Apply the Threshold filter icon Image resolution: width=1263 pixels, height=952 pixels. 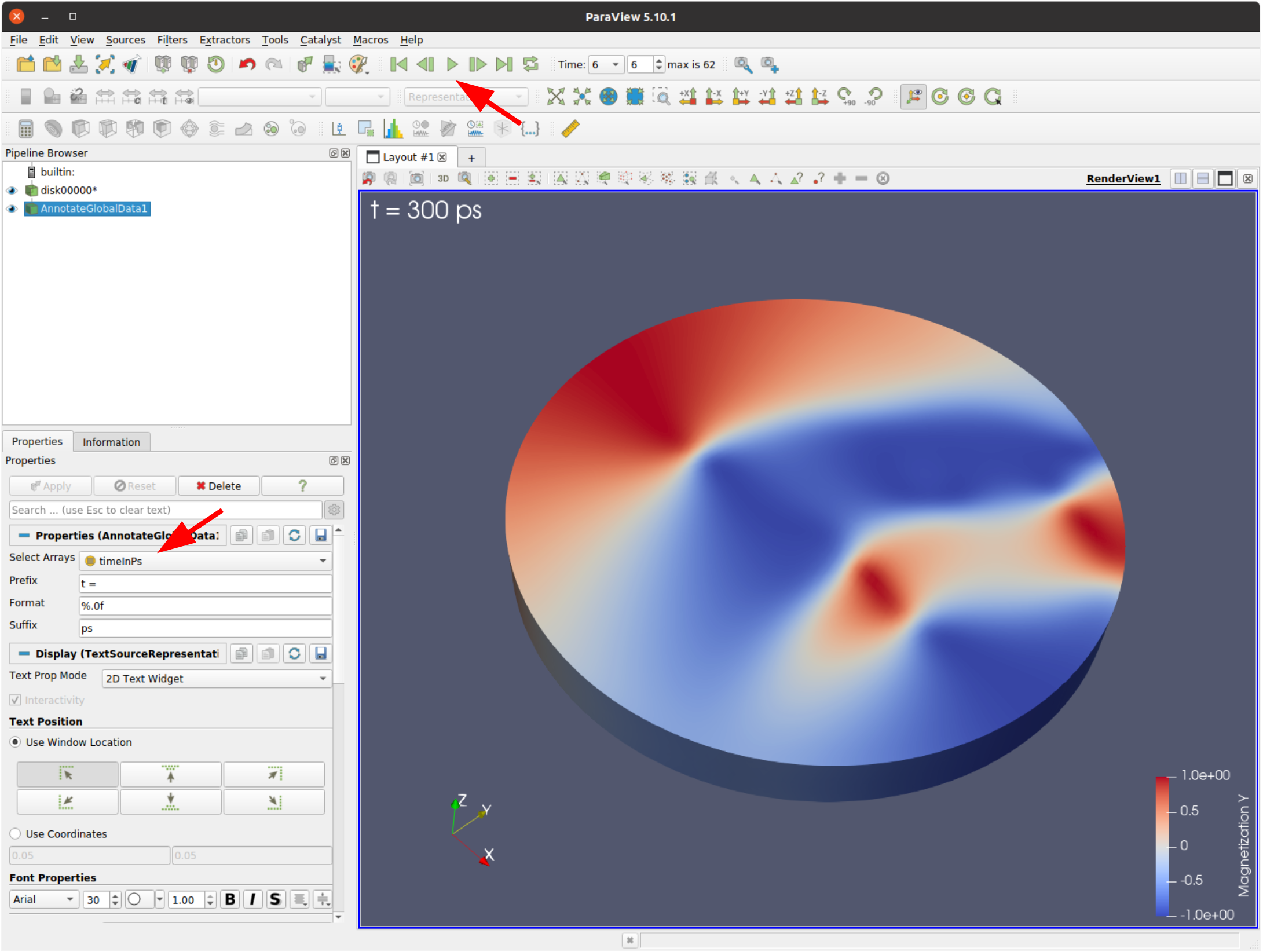[x=134, y=129]
